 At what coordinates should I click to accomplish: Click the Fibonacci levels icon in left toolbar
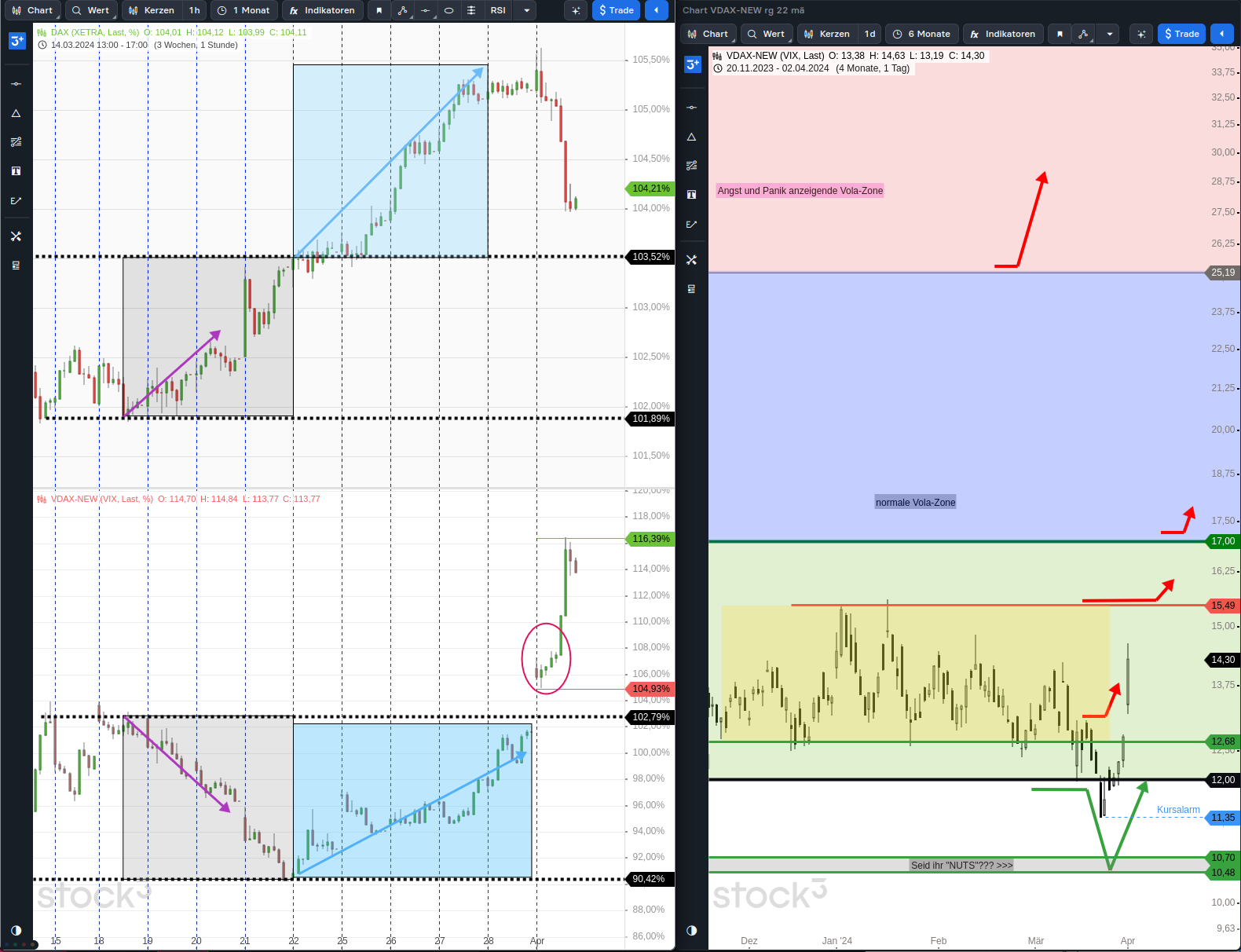(471, 10)
